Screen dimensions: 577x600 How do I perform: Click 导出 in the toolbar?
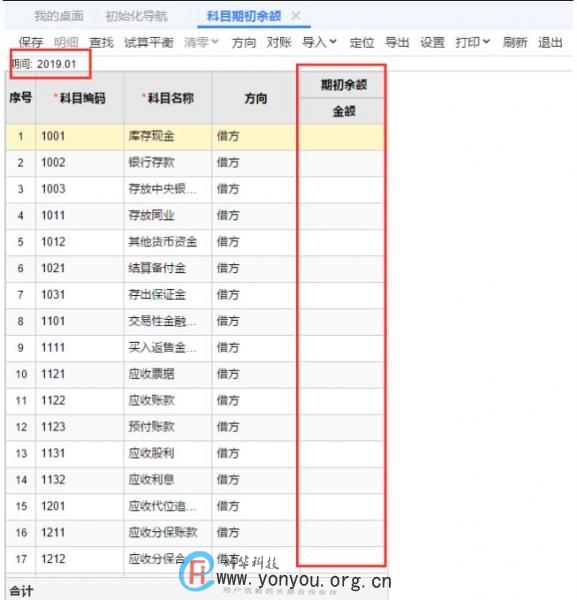397,42
